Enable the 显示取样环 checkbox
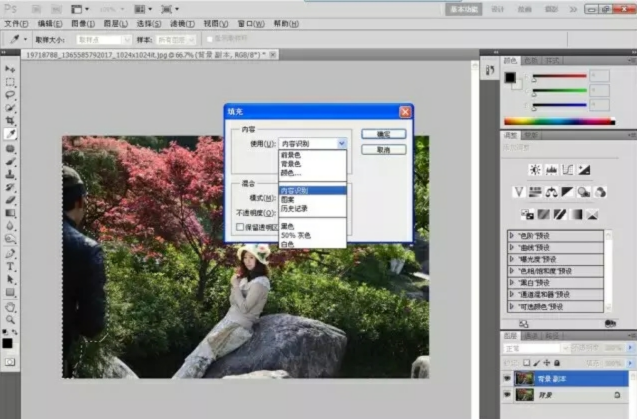 coord(210,39)
